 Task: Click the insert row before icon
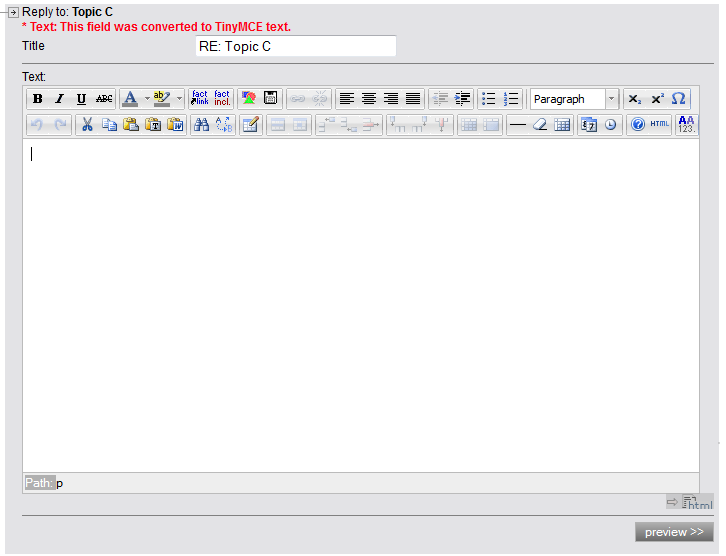point(326,125)
